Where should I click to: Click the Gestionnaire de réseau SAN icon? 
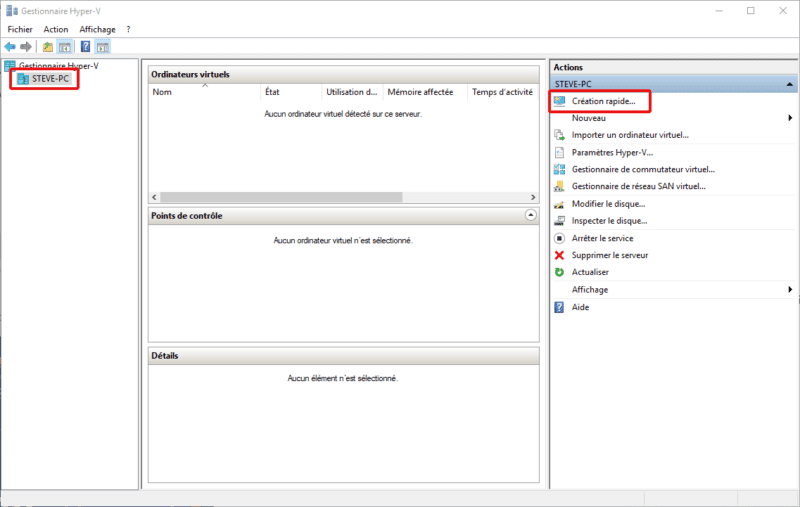tap(560, 186)
